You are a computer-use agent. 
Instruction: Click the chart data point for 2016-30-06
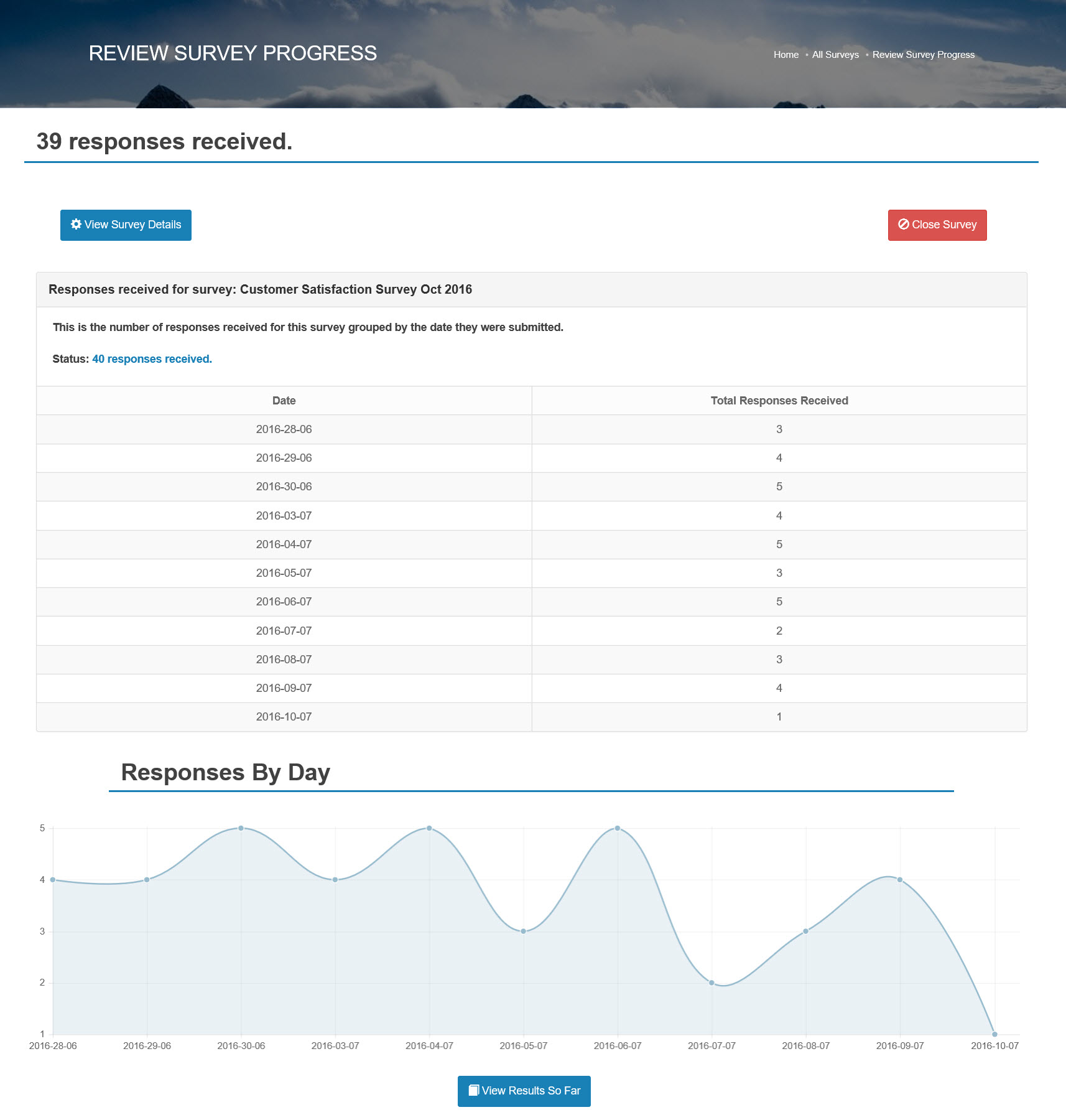[241, 828]
